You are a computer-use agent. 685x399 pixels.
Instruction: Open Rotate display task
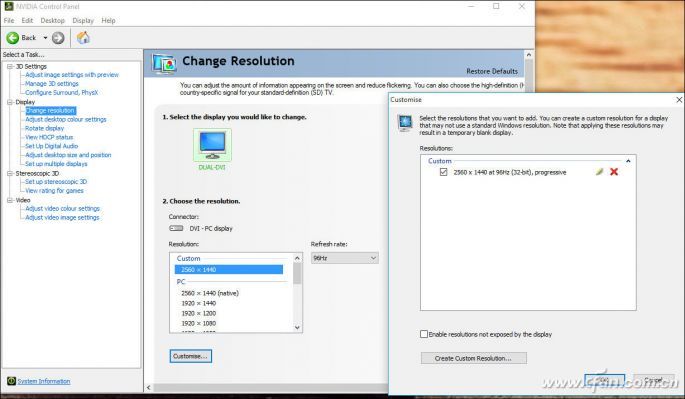(x=44, y=128)
